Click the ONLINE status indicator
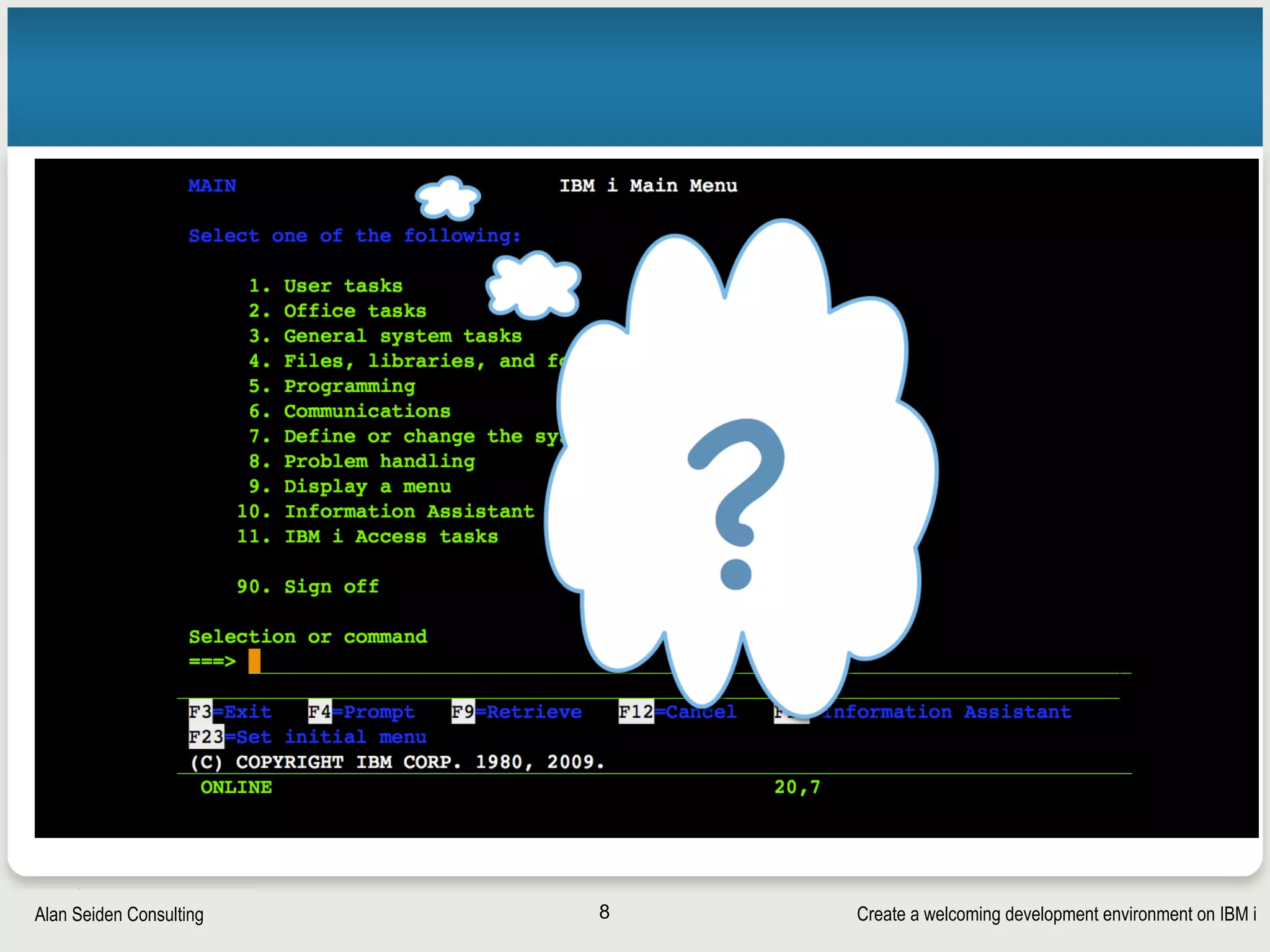Image resolution: width=1270 pixels, height=952 pixels. tap(236, 787)
